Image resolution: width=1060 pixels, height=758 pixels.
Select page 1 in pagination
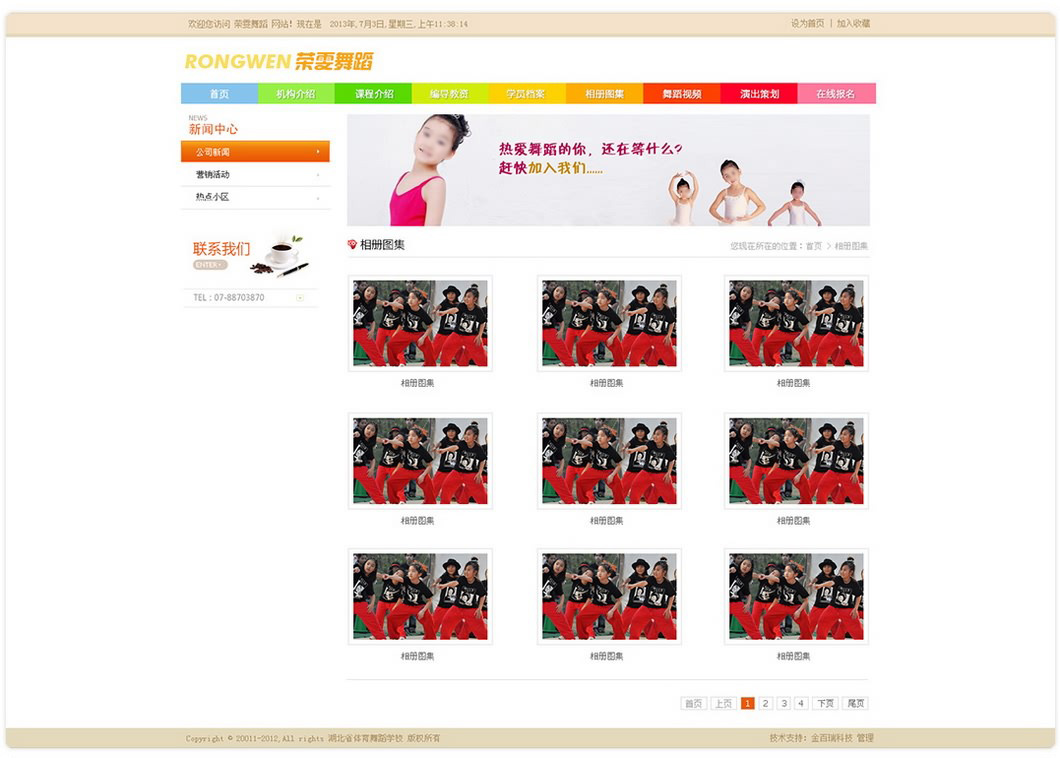point(747,703)
